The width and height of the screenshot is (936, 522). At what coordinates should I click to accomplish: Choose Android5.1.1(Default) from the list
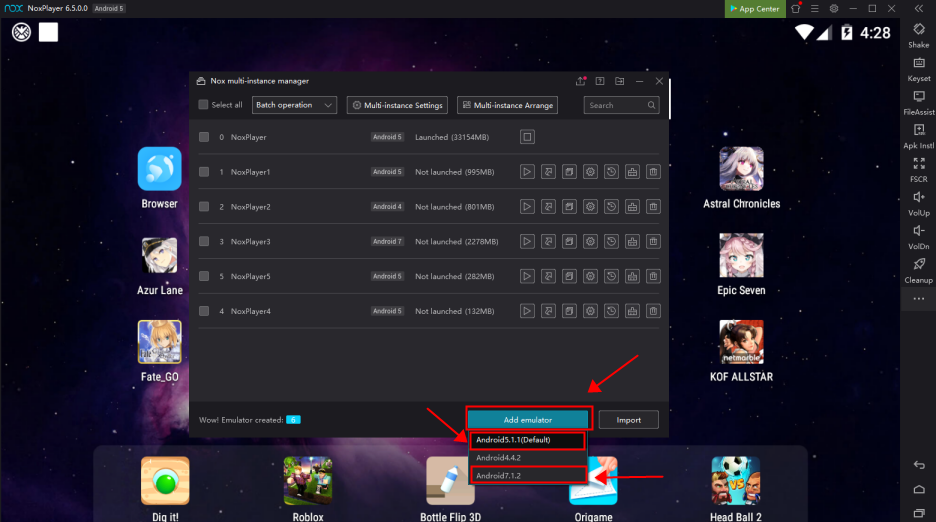tap(527, 440)
